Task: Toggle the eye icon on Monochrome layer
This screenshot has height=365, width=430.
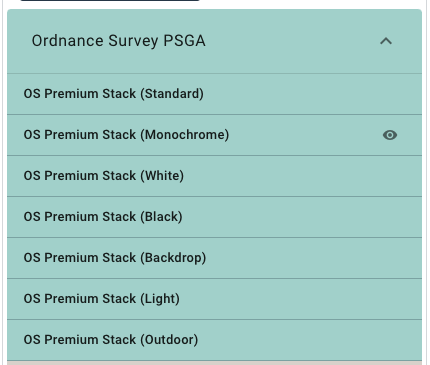Action: click(x=390, y=135)
